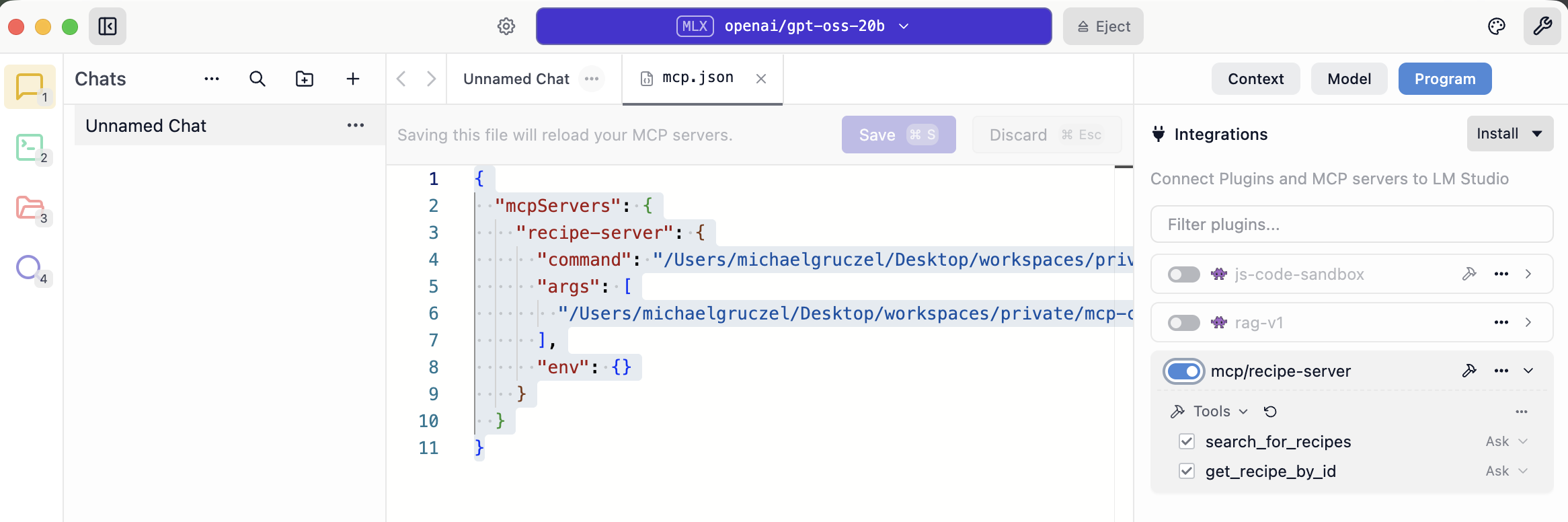Viewport: 1568px width, 522px height.
Task: Open js-code-sandbox more options
Action: point(1501,274)
